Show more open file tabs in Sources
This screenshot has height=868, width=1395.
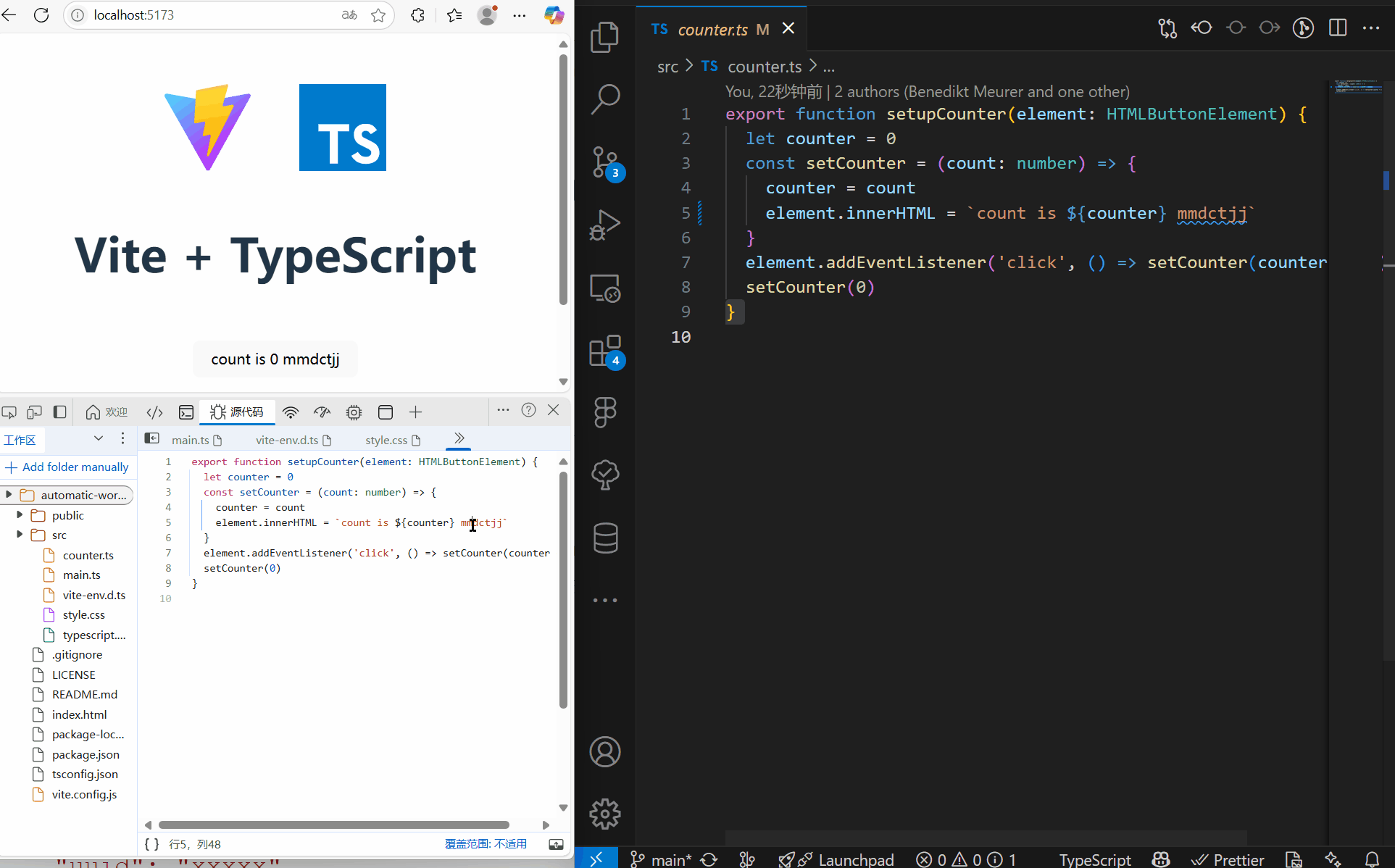coord(459,438)
